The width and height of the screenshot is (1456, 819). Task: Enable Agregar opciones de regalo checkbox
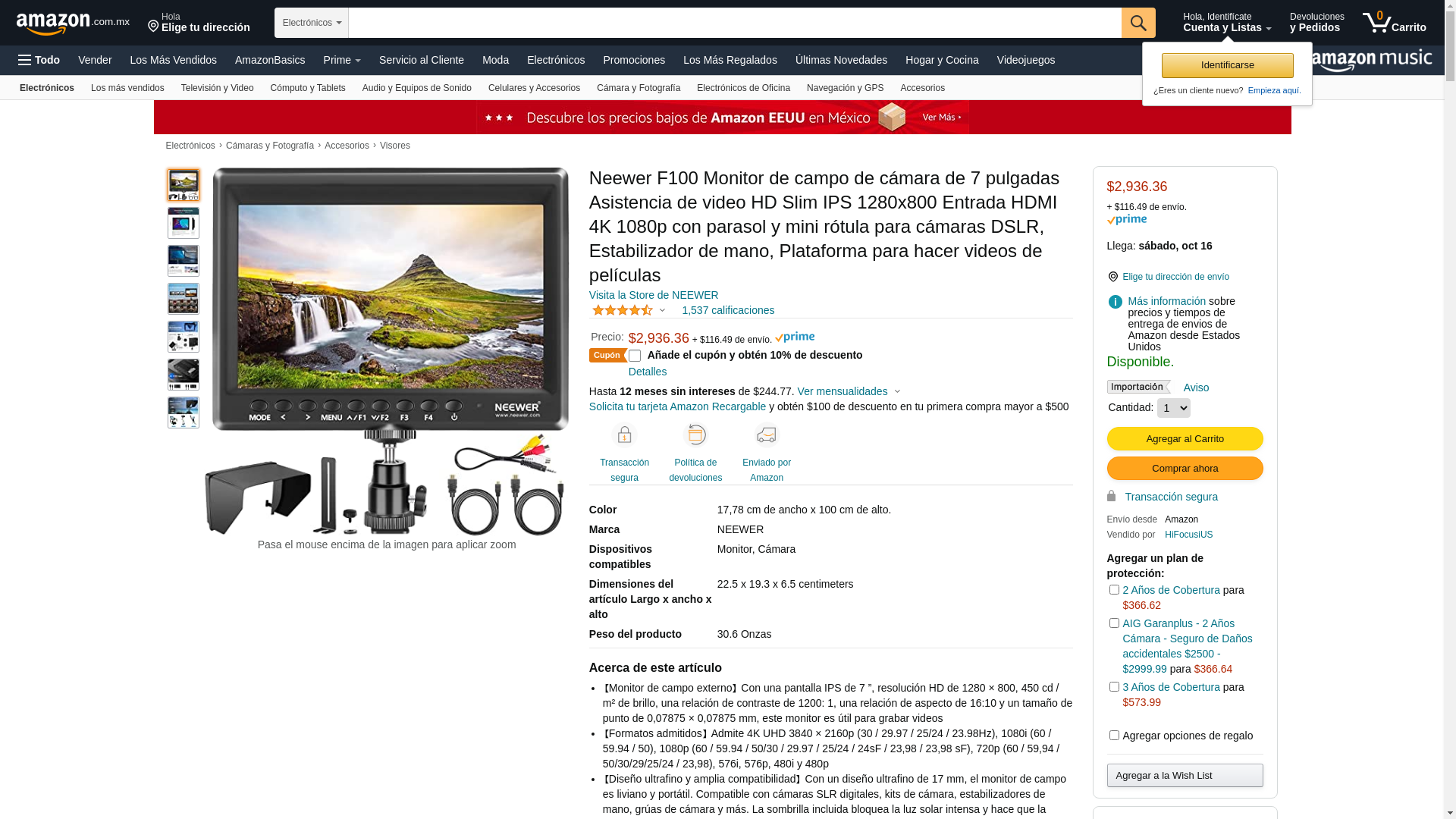coord(1113,735)
